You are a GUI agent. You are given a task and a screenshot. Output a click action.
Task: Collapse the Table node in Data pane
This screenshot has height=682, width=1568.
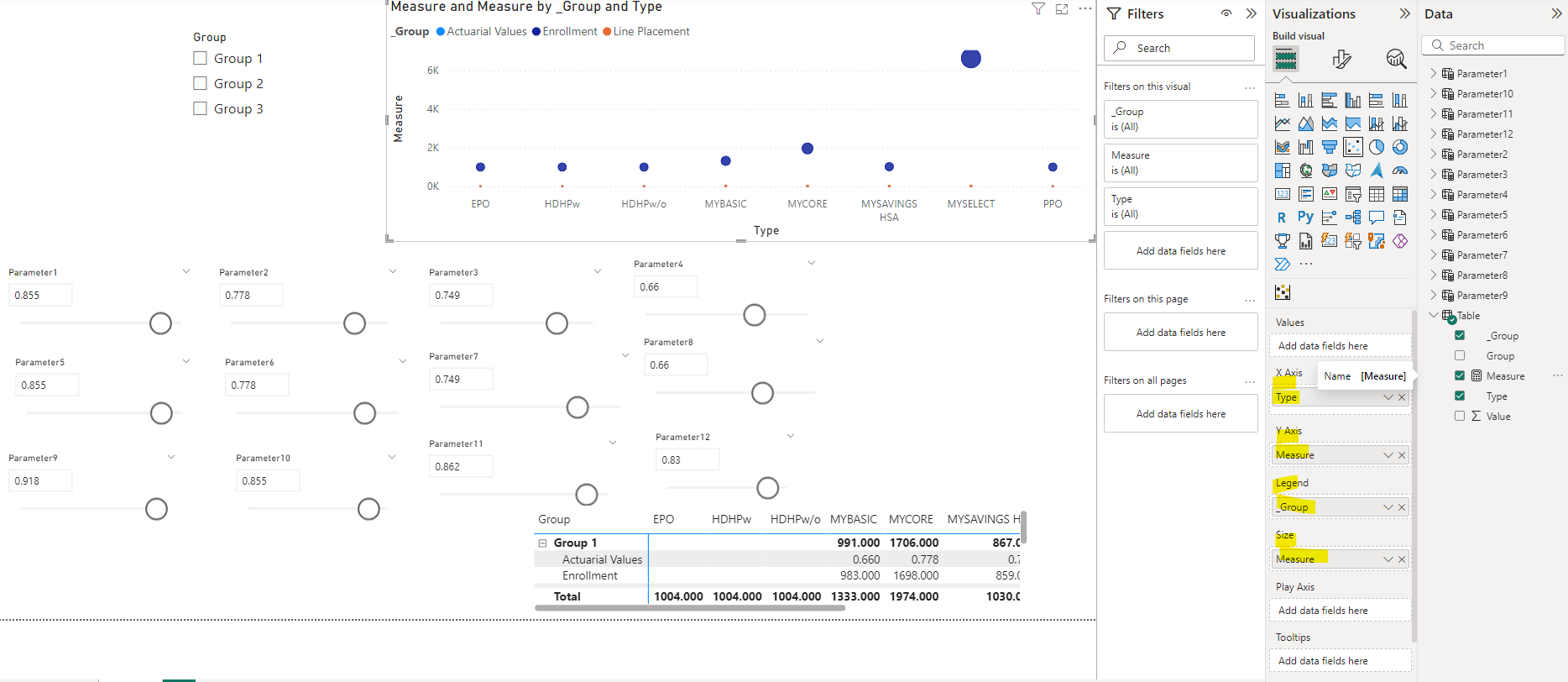pos(1433,315)
